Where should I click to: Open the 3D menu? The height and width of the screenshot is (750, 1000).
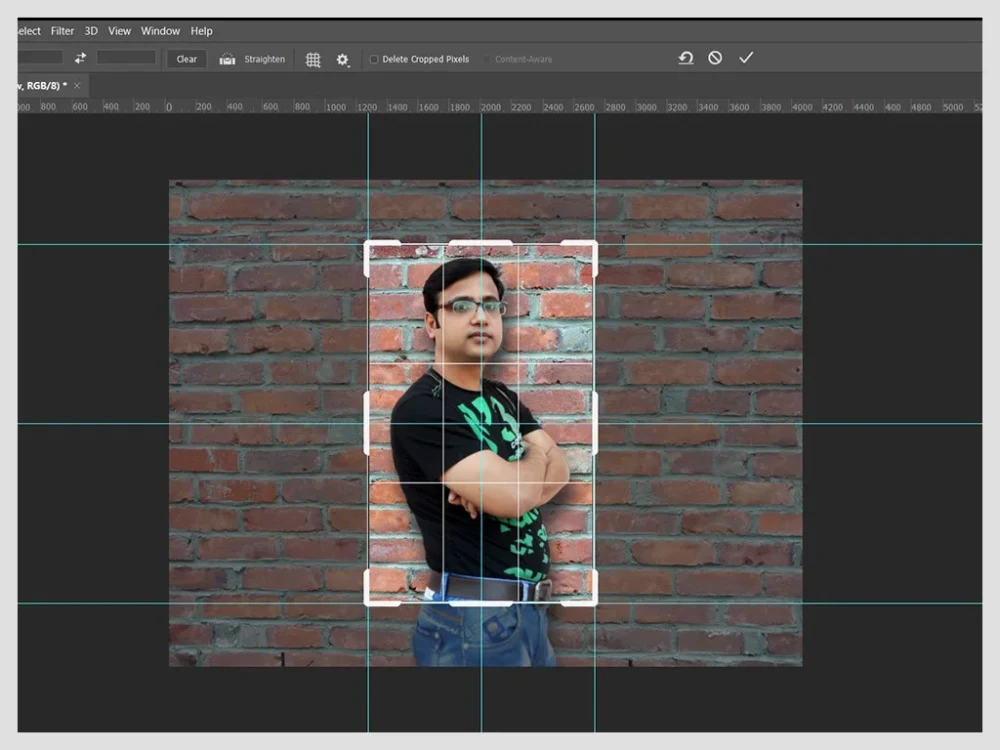pos(91,31)
